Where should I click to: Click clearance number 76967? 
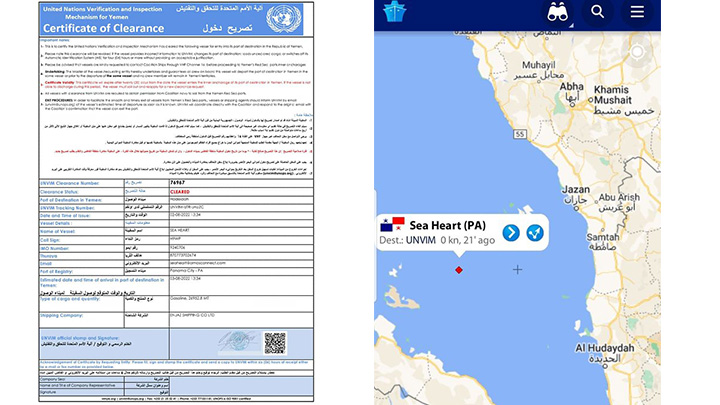tap(177, 183)
